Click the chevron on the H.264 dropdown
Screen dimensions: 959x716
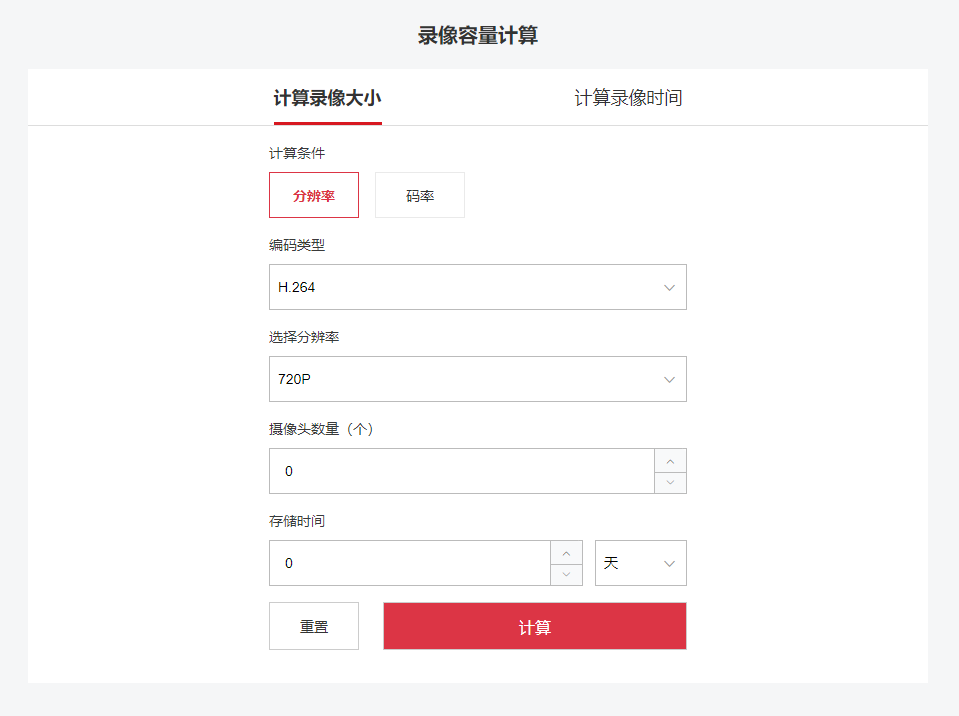pyautogui.click(x=669, y=287)
